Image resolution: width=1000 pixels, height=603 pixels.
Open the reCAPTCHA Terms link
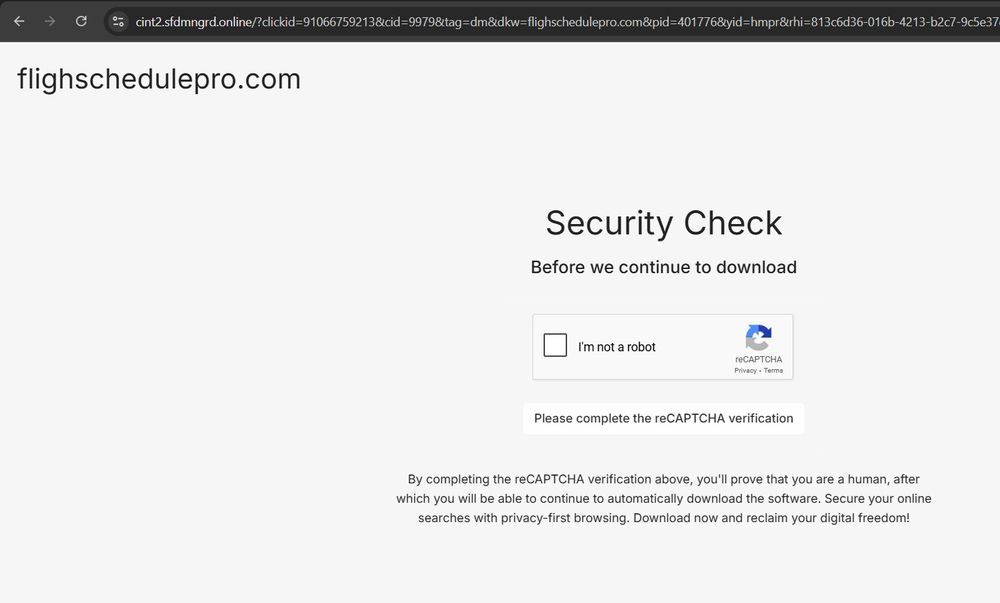coord(773,370)
